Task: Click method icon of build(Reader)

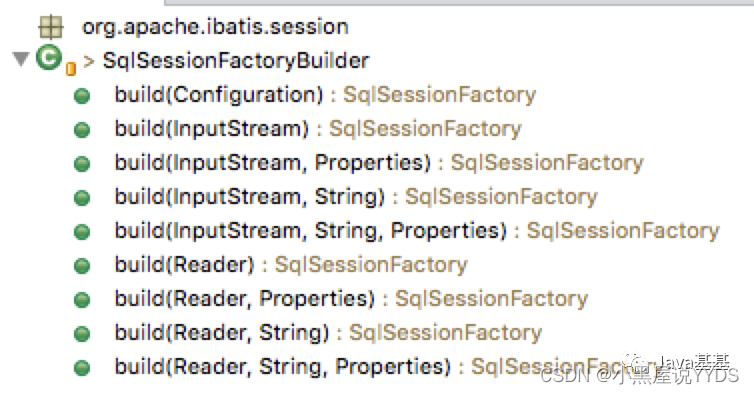Action: tap(82, 266)
